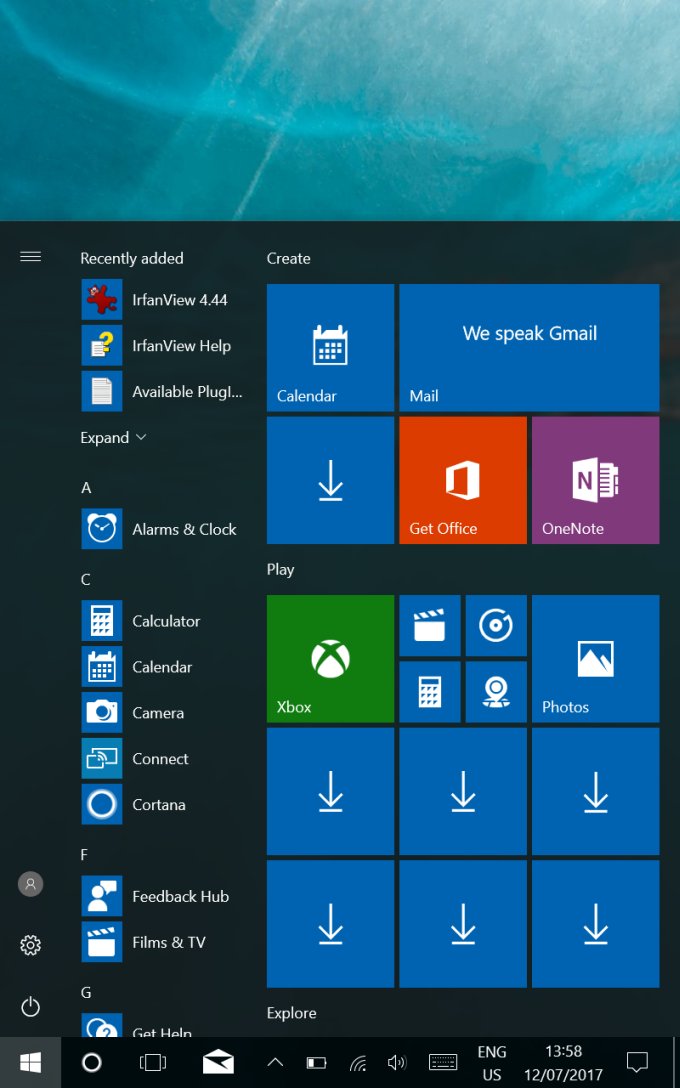Open the Wi-Fi network flyout

[357, 1062]
